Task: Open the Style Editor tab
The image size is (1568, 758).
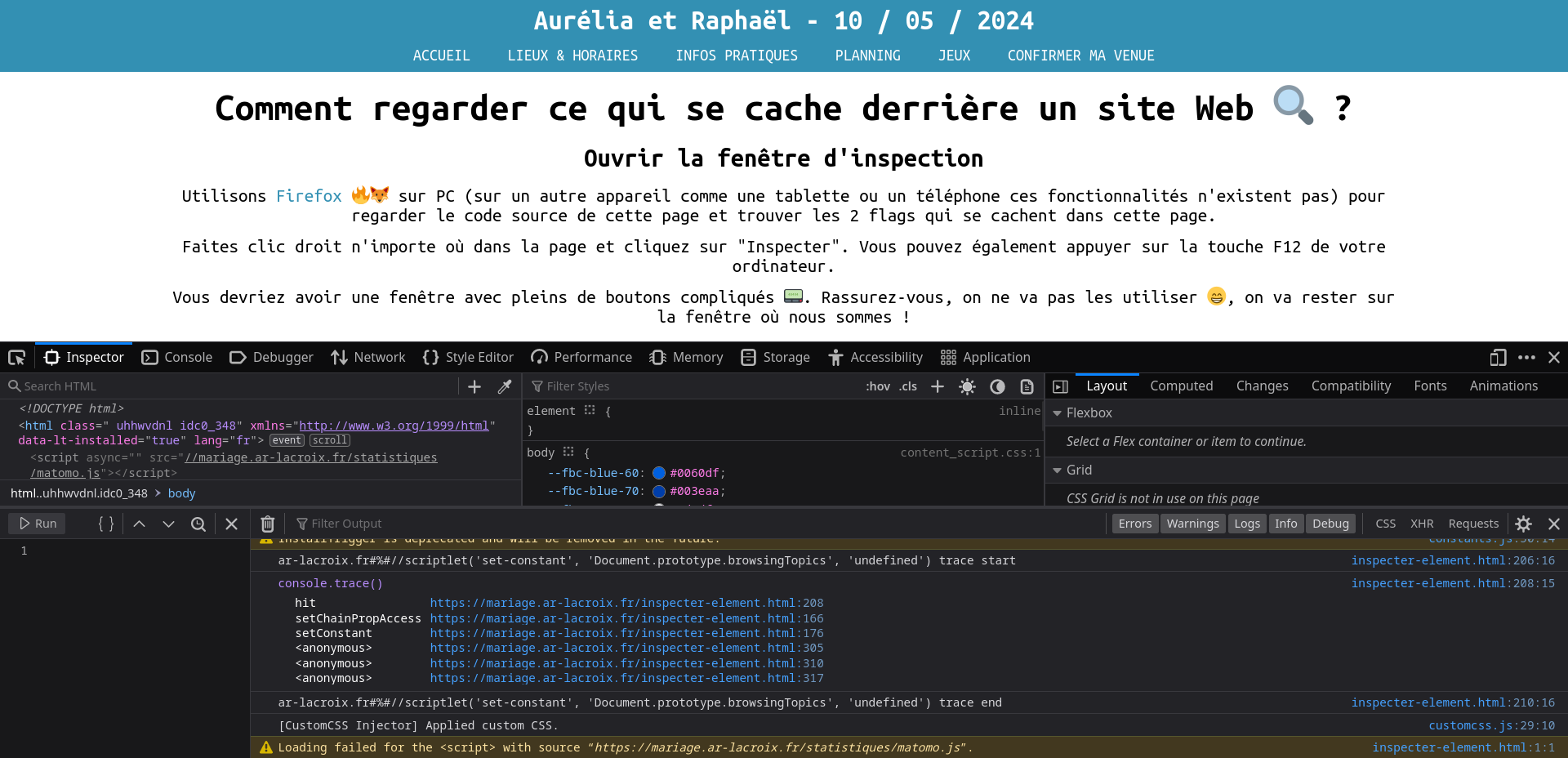Action: coord(468,357)
